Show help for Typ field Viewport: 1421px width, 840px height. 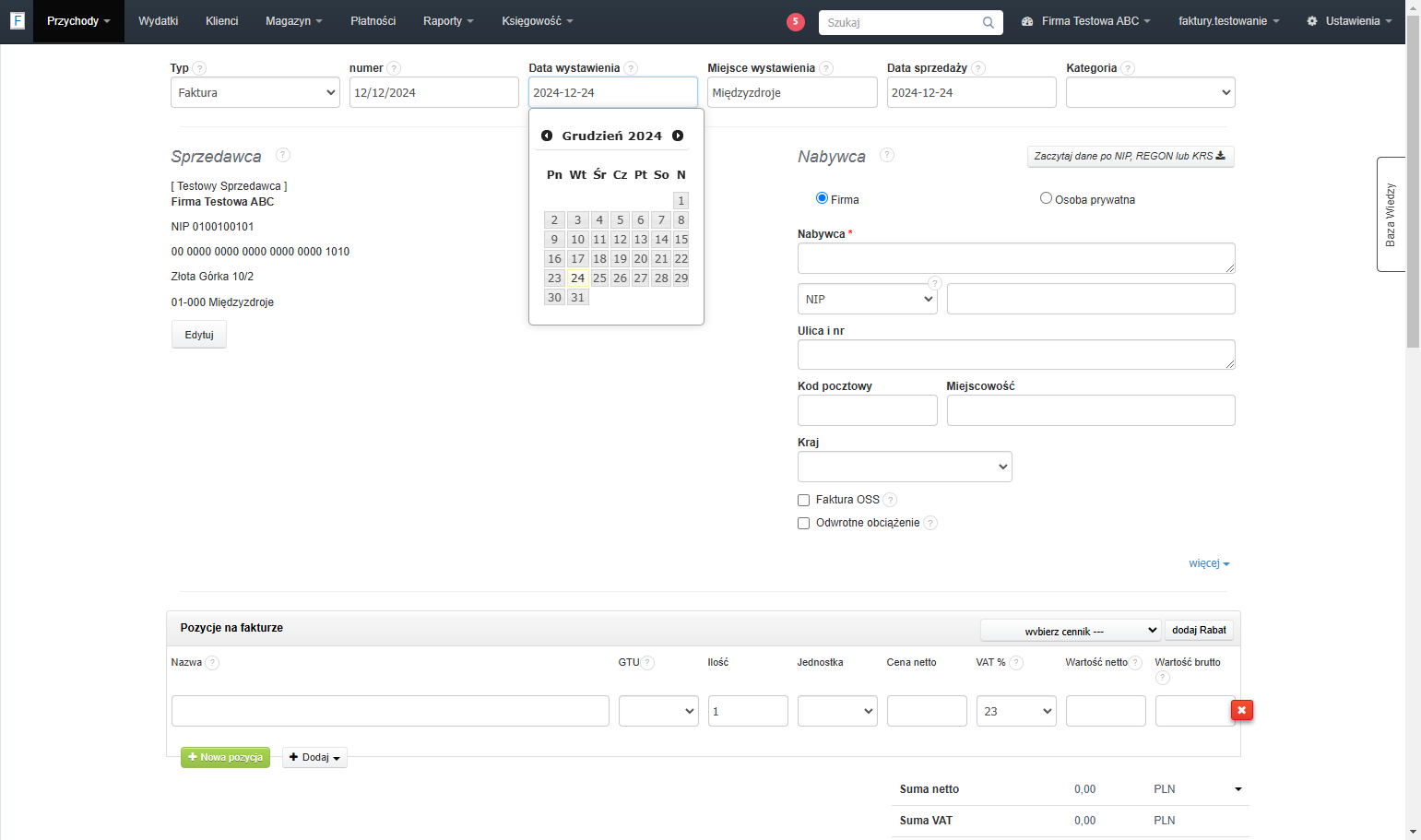200,68
